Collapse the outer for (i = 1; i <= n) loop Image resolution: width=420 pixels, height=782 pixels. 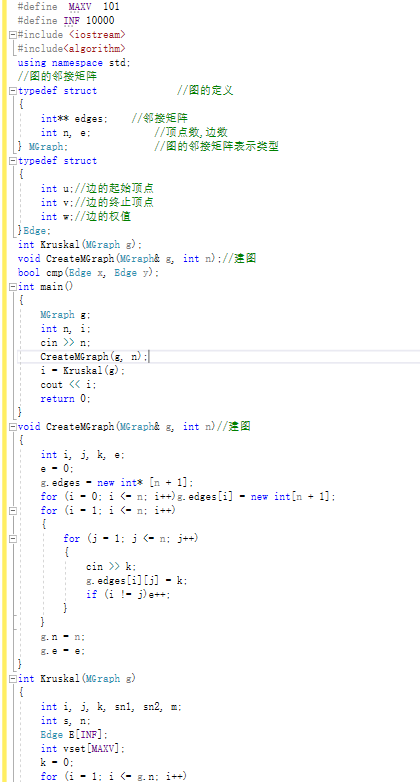click(12, 511)
